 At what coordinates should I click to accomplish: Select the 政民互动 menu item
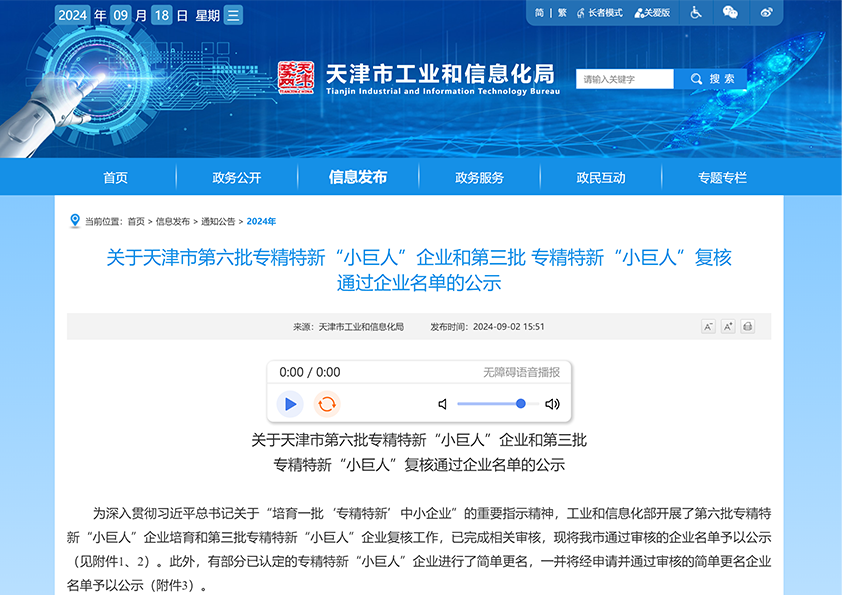600,176
